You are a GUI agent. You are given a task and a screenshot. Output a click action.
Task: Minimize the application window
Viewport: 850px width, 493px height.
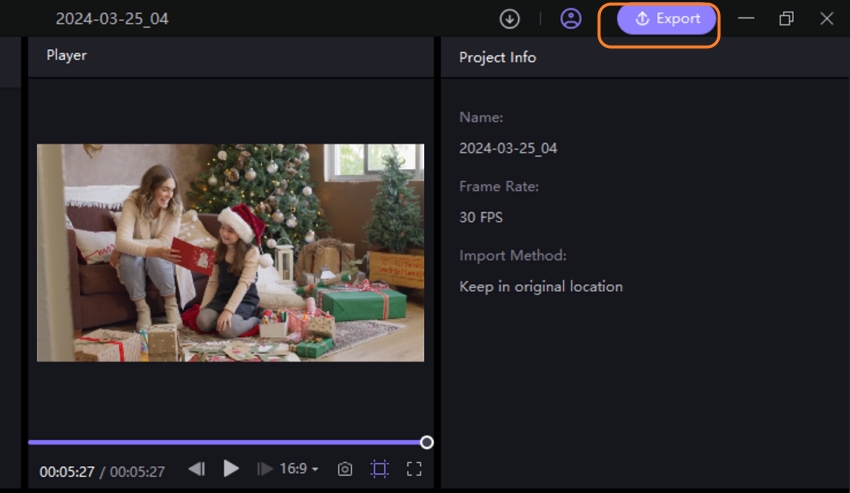[746, 18]
